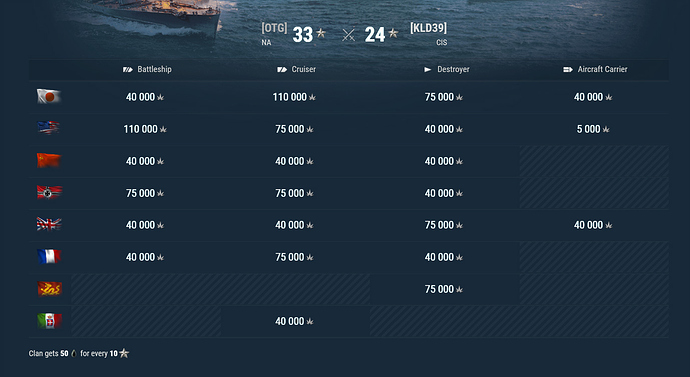Click the [OTG] clan tag
This screenshot has height=377, width=690.
coord(274,28)
